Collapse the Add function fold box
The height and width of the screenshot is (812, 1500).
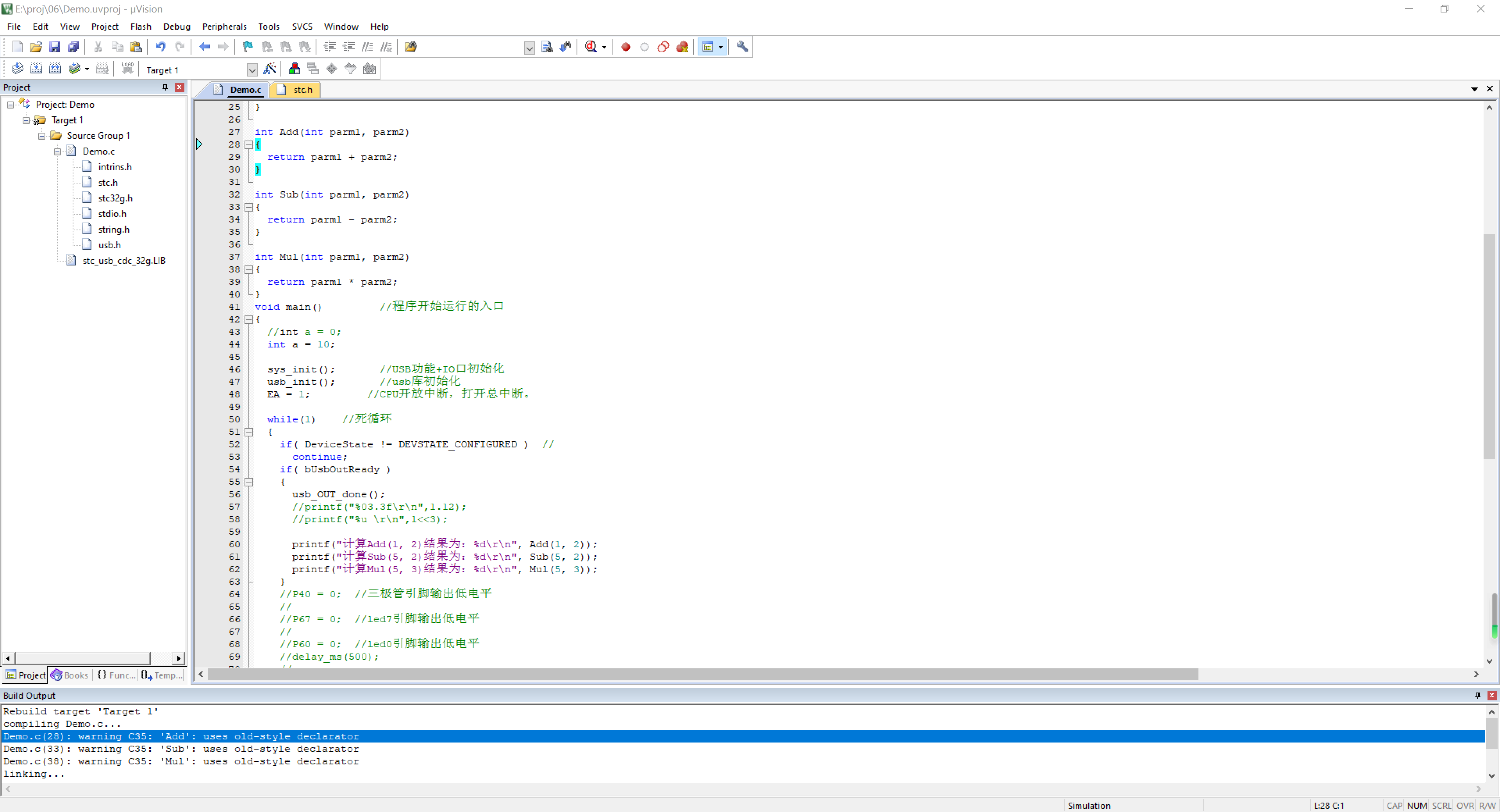coord(249,144)
